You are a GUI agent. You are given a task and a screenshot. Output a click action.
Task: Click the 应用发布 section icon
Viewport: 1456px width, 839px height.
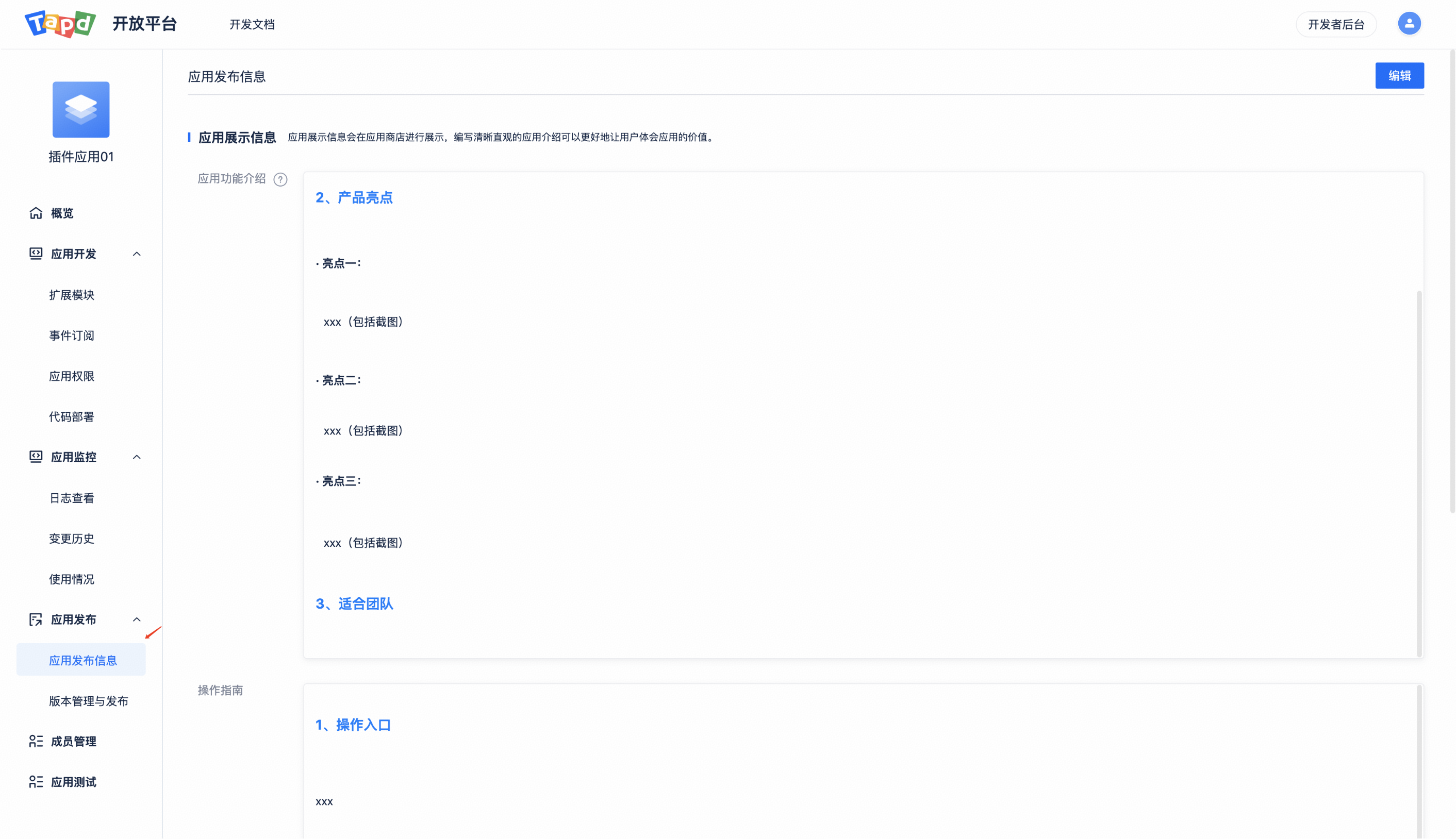36,619
